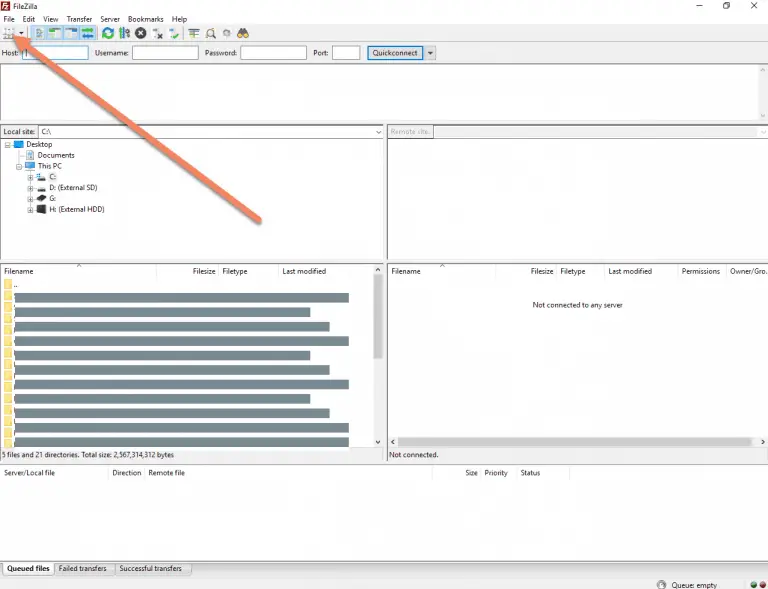Open the directory listing filters
The image size is (768, 589).
point(194,33)
